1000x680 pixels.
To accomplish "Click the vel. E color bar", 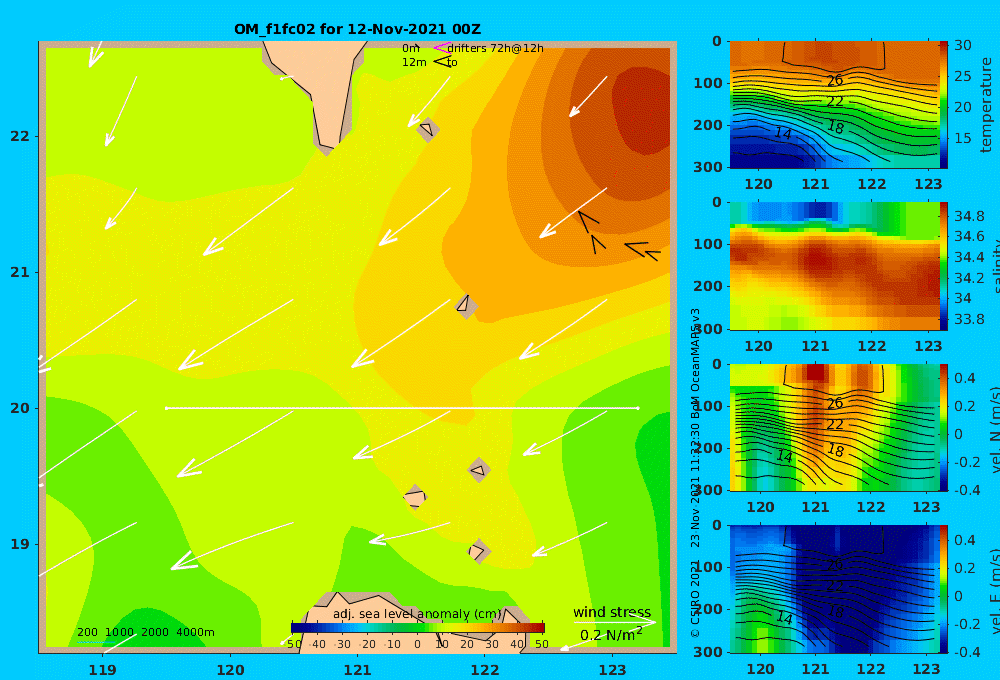I will 943,589.
